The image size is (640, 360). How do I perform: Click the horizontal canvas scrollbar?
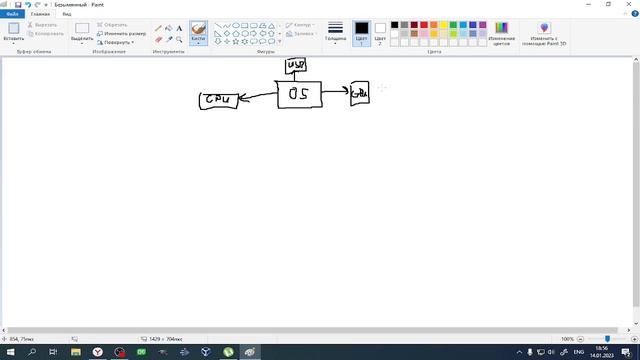[x=312, y=330]
